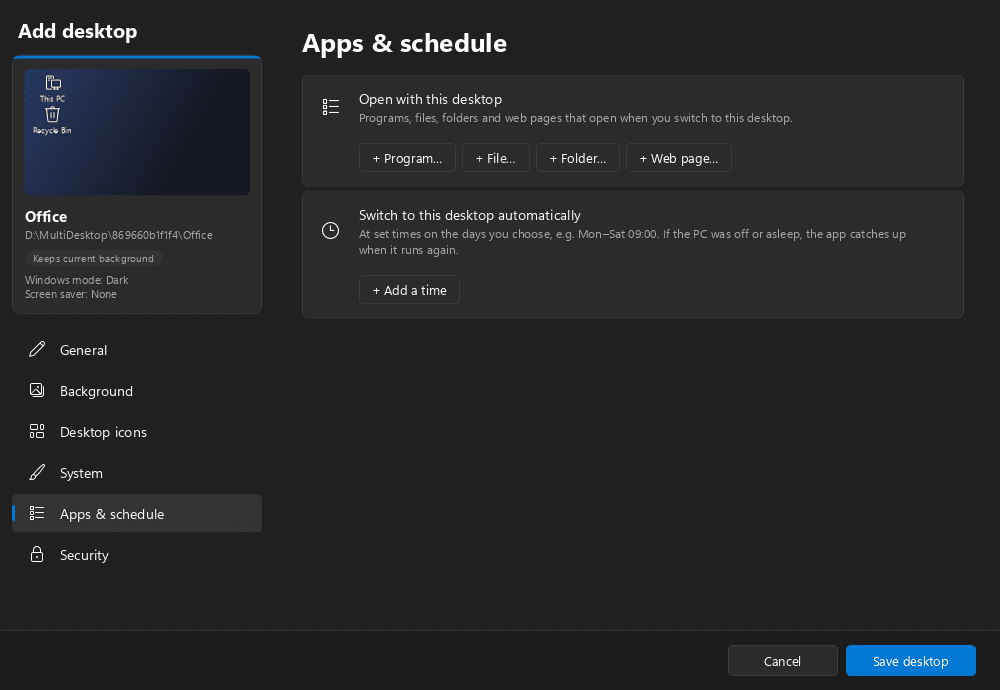Click the pencil icon beside General
The width and height of the screenshot is (1000, 690).
[x=37, y=349]
